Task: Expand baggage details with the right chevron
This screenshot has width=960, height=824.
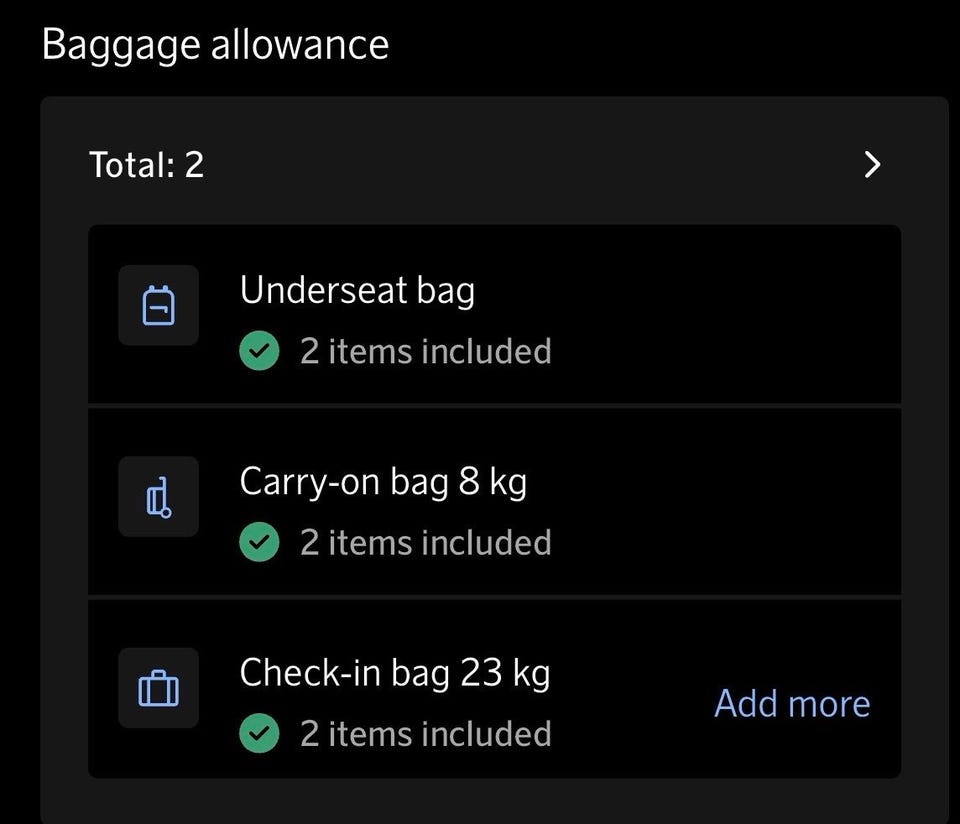Action: point(872,164)
